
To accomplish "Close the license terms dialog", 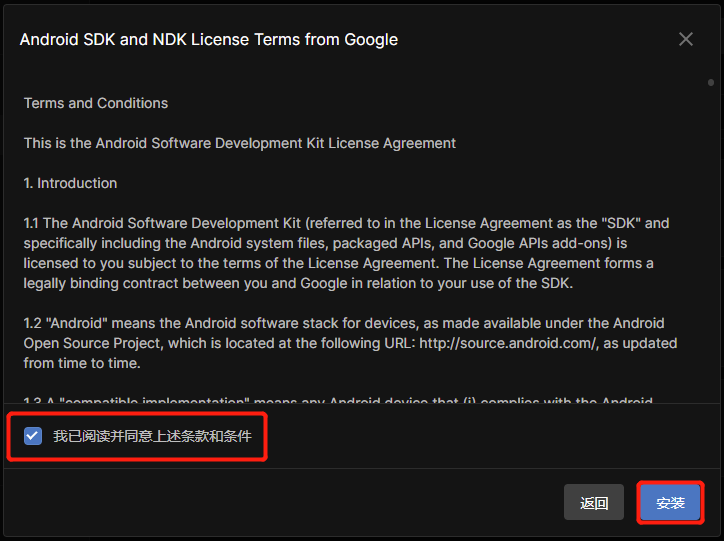I will (x=686, y=39).
